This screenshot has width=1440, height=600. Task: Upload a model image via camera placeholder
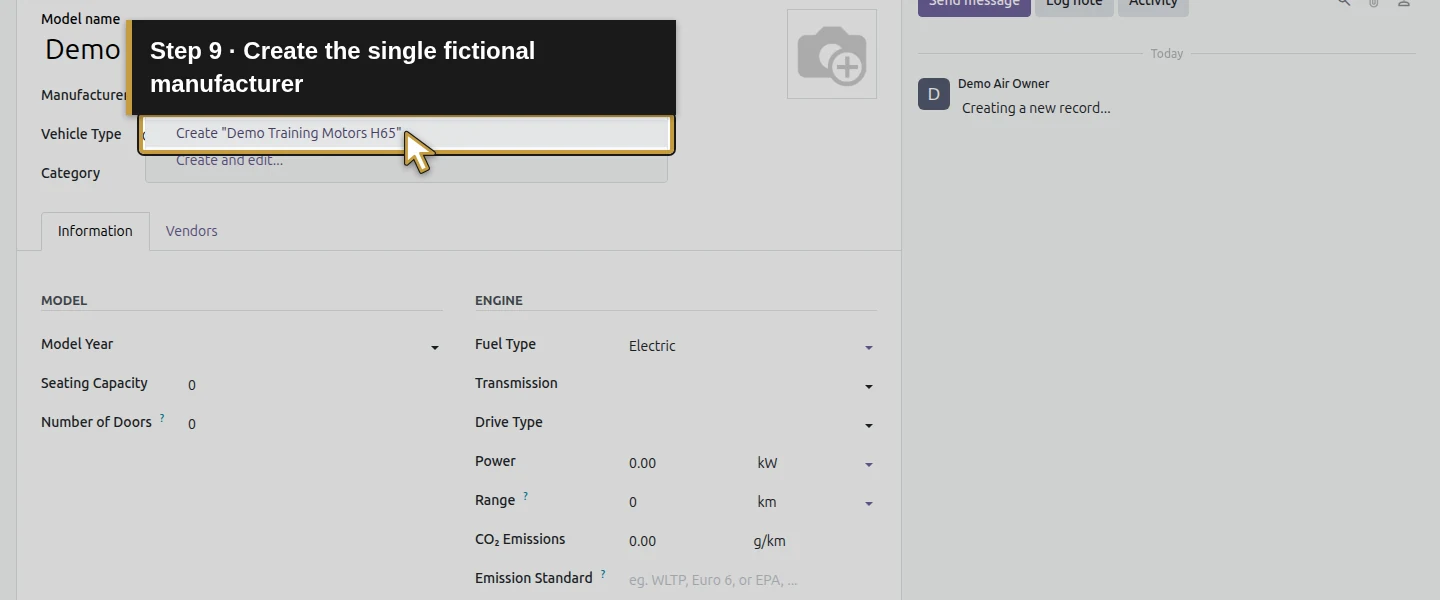coord(831,54)
